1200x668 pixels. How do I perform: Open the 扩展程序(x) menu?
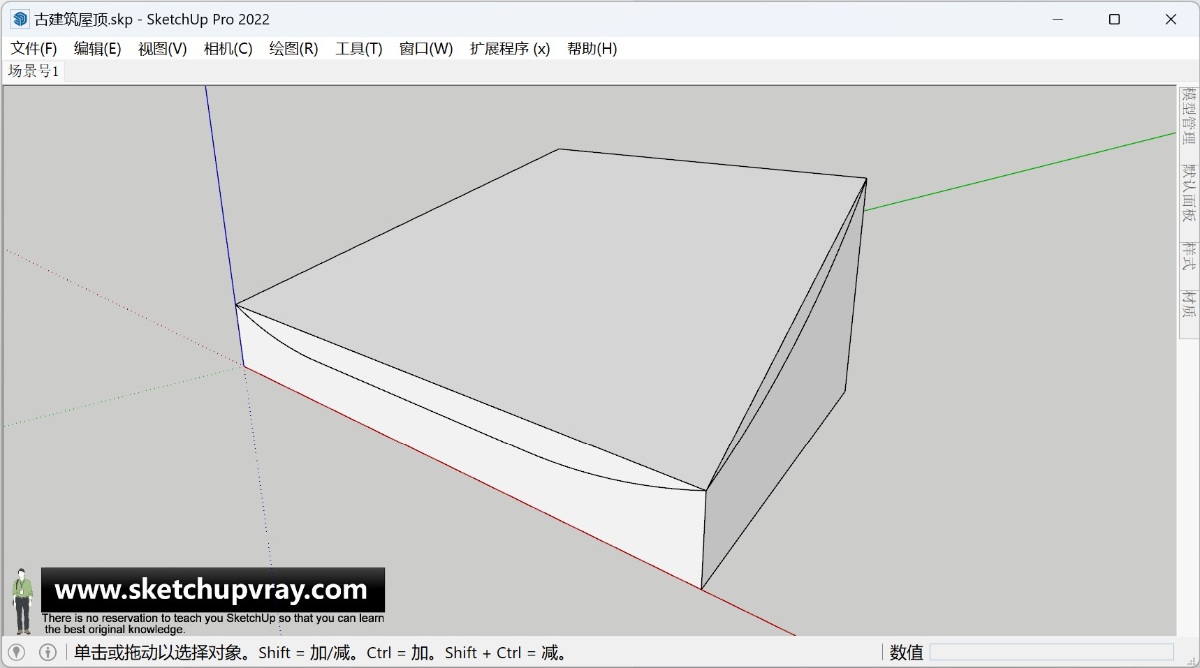[510, 47]
